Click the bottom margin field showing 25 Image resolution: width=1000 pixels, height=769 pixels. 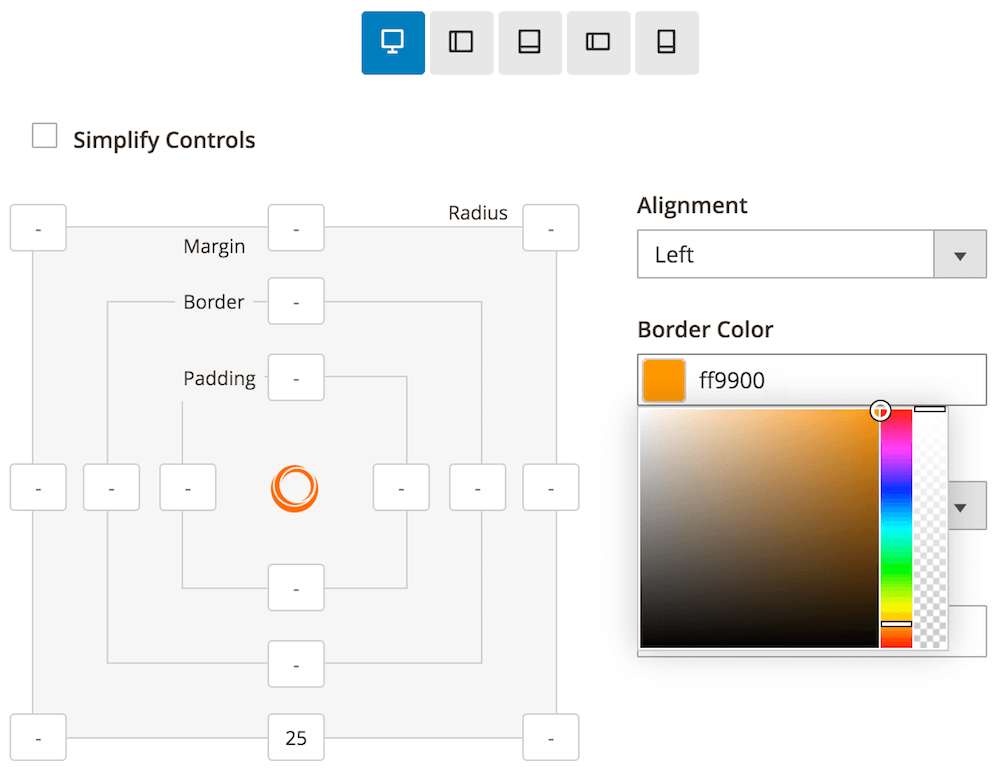point(295,737)
